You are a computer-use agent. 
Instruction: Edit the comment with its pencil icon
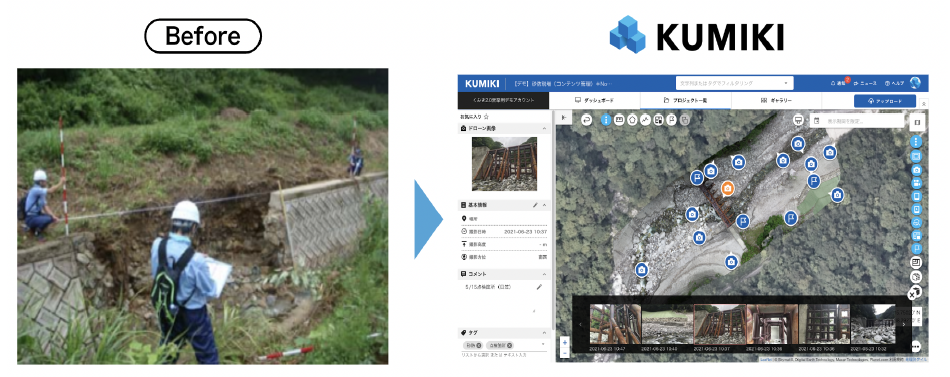(x=539, y=287)
